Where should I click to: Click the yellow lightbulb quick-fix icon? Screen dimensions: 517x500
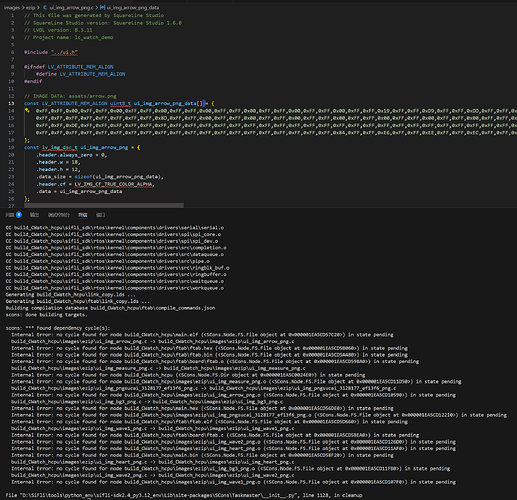27,110
